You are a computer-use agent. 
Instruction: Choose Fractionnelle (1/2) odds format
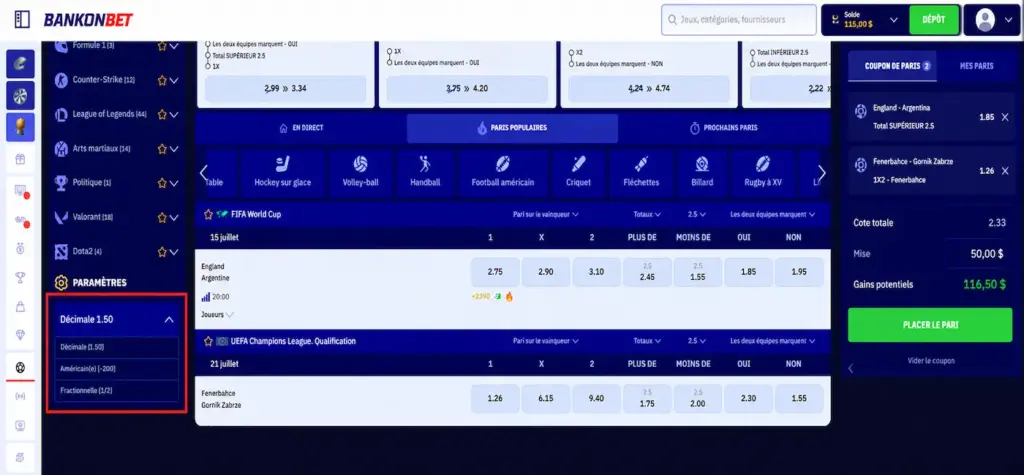tap(116, 391)
